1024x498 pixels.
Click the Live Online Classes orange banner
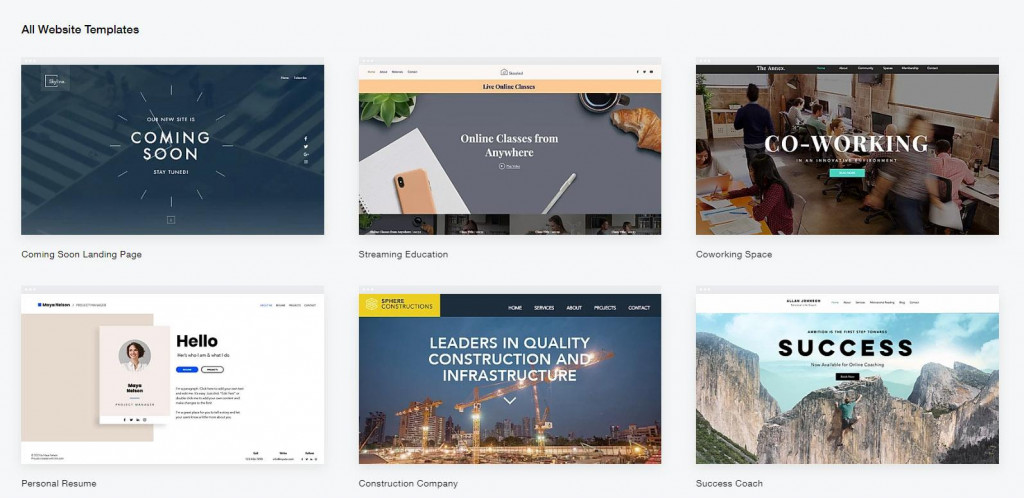(x=509, y=86)
